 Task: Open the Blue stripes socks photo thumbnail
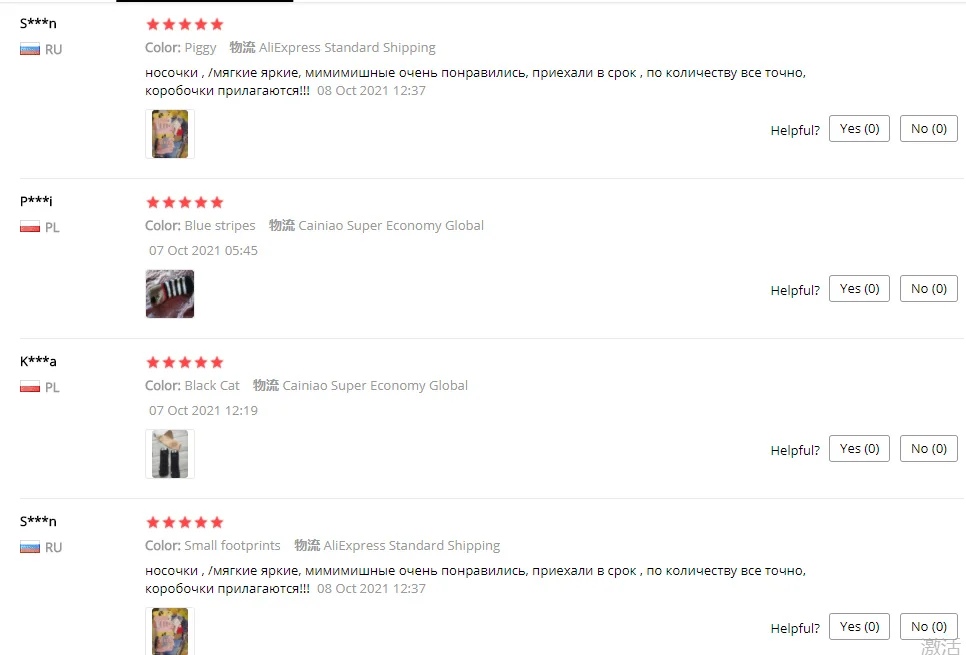click(x=170, y=294)
